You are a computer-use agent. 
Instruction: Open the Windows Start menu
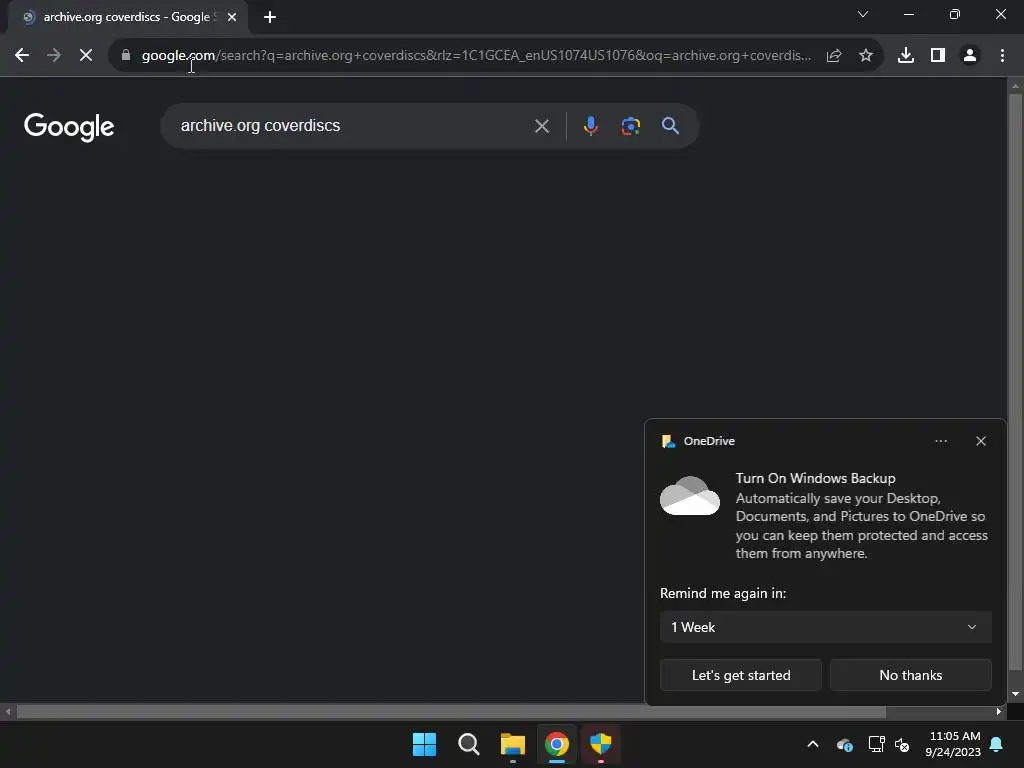424,744
